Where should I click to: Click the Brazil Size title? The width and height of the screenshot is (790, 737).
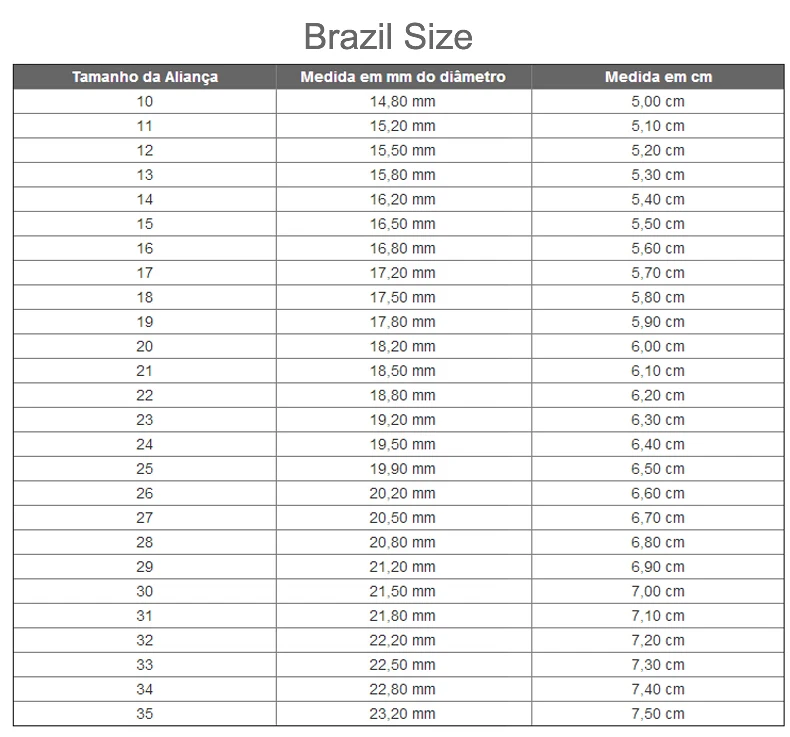coord(388,37)
